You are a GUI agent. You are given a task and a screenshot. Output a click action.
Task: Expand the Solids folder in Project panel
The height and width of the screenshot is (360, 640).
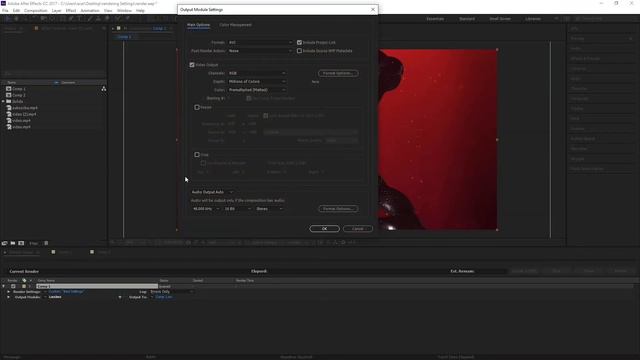click(x=3, y=101)
